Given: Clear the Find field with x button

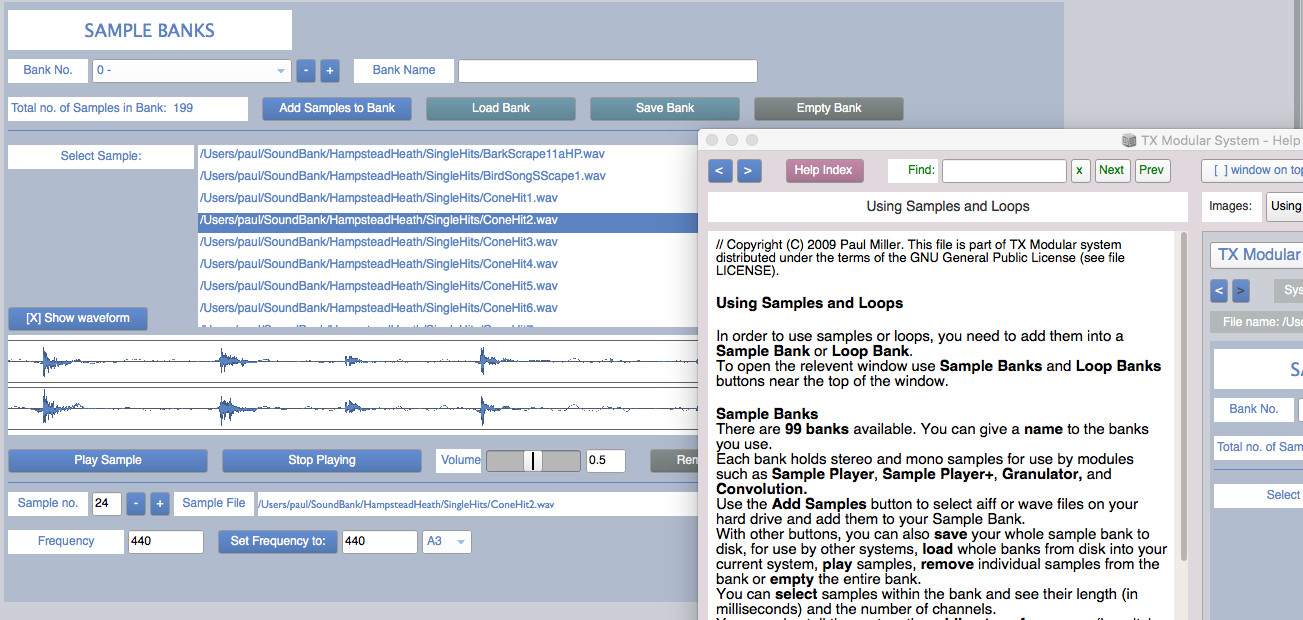Looking at the screenshot, I should (1080, 171).
